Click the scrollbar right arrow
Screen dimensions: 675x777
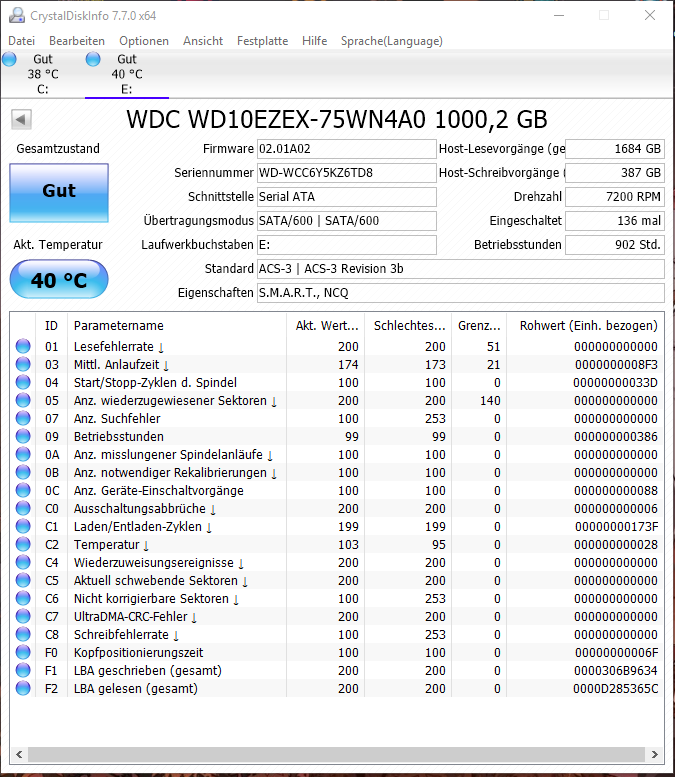(655, 754)
